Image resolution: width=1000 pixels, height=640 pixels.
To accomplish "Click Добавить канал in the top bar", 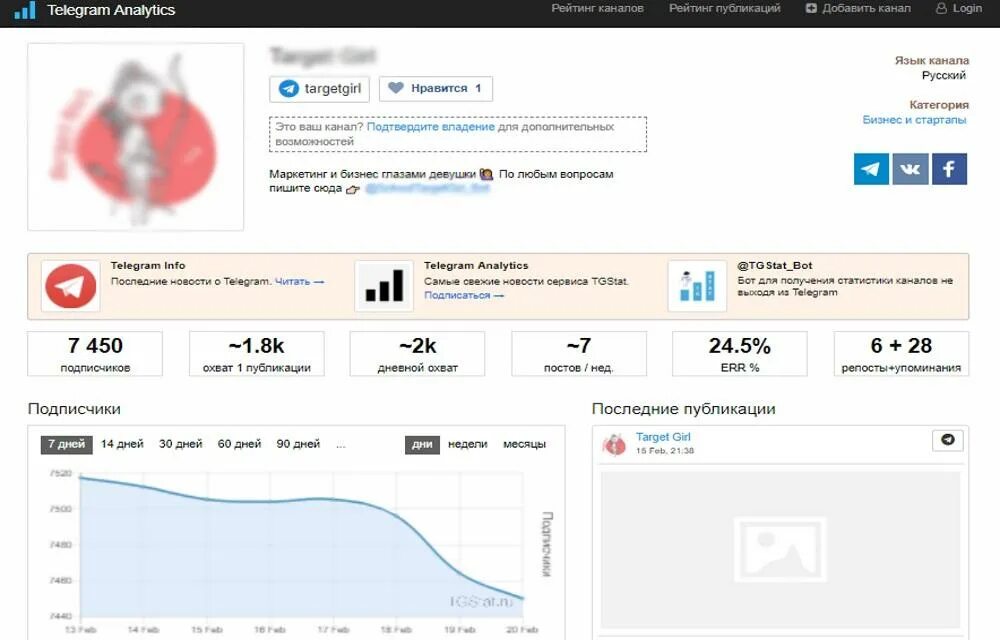I will tap(866, 8).
